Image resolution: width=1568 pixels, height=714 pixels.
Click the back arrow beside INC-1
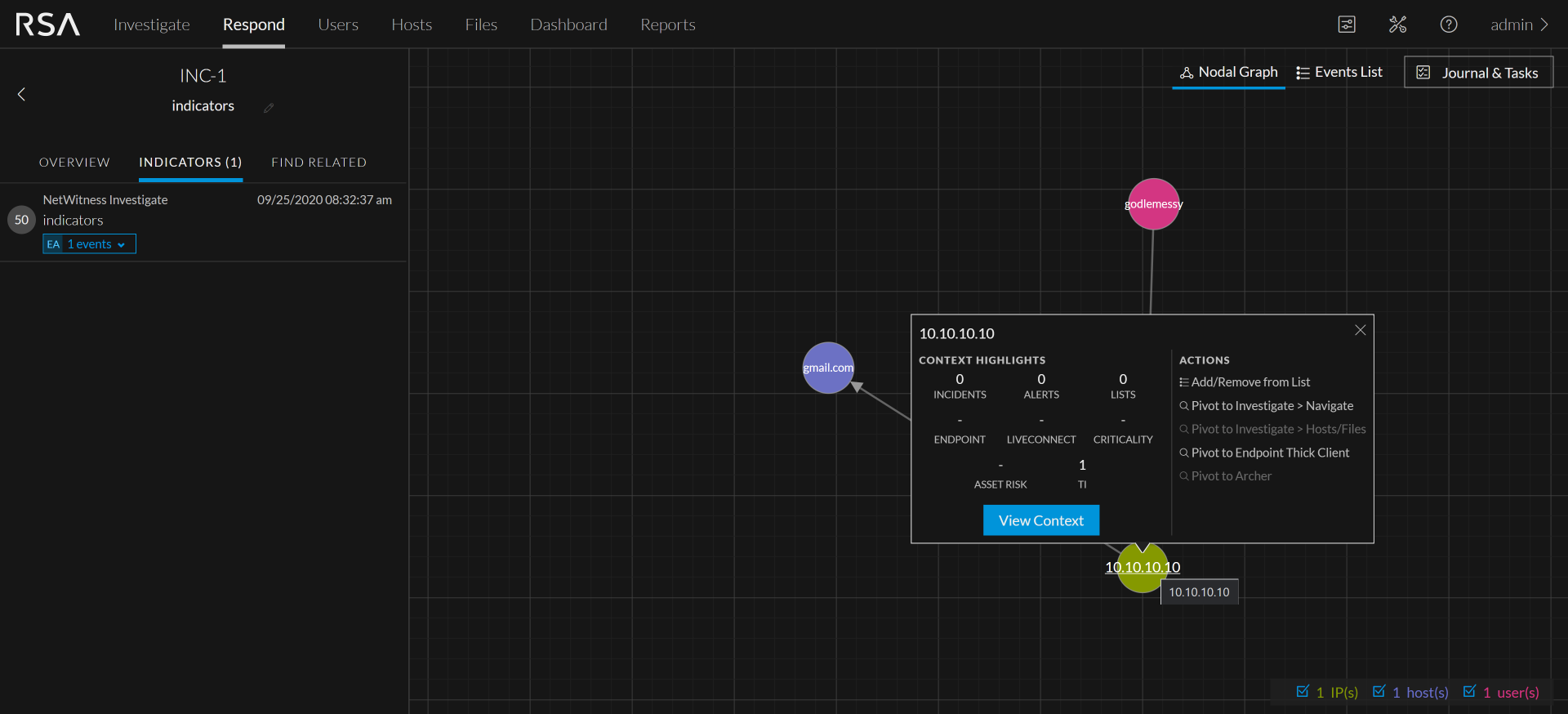22,95
